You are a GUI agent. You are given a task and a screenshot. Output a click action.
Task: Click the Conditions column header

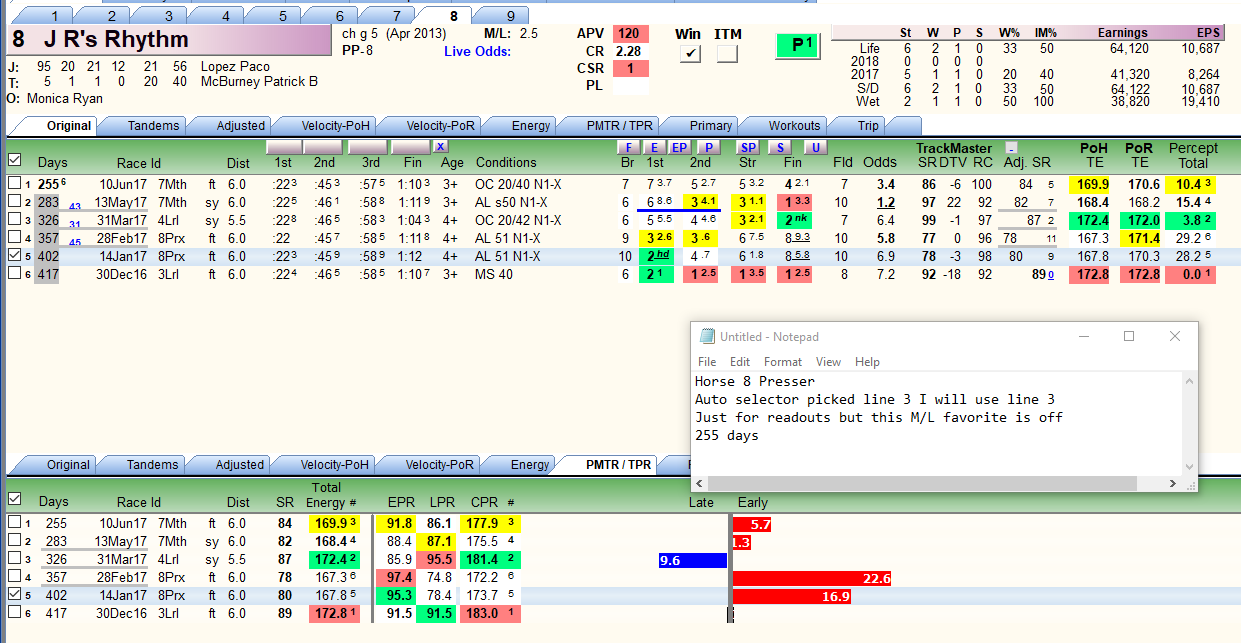pyautogui.click(x=506, y=162)
